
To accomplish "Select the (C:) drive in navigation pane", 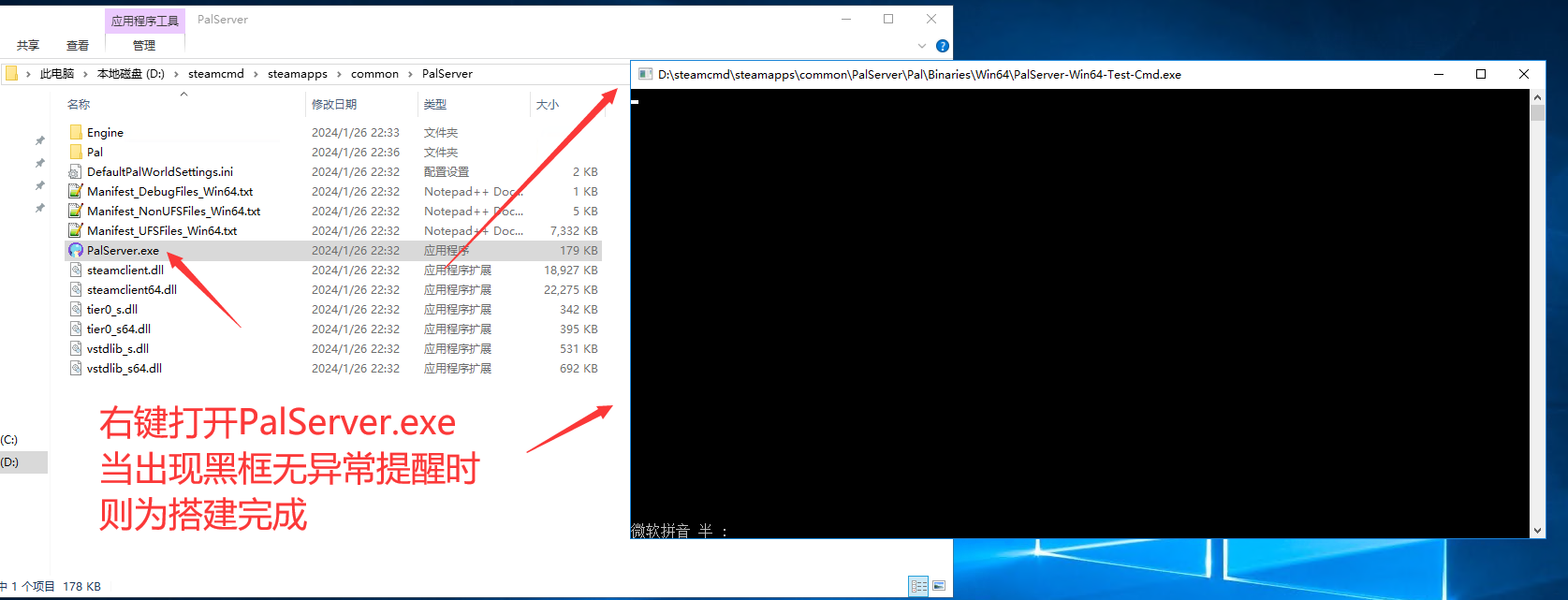I will [x=9, y=440].
